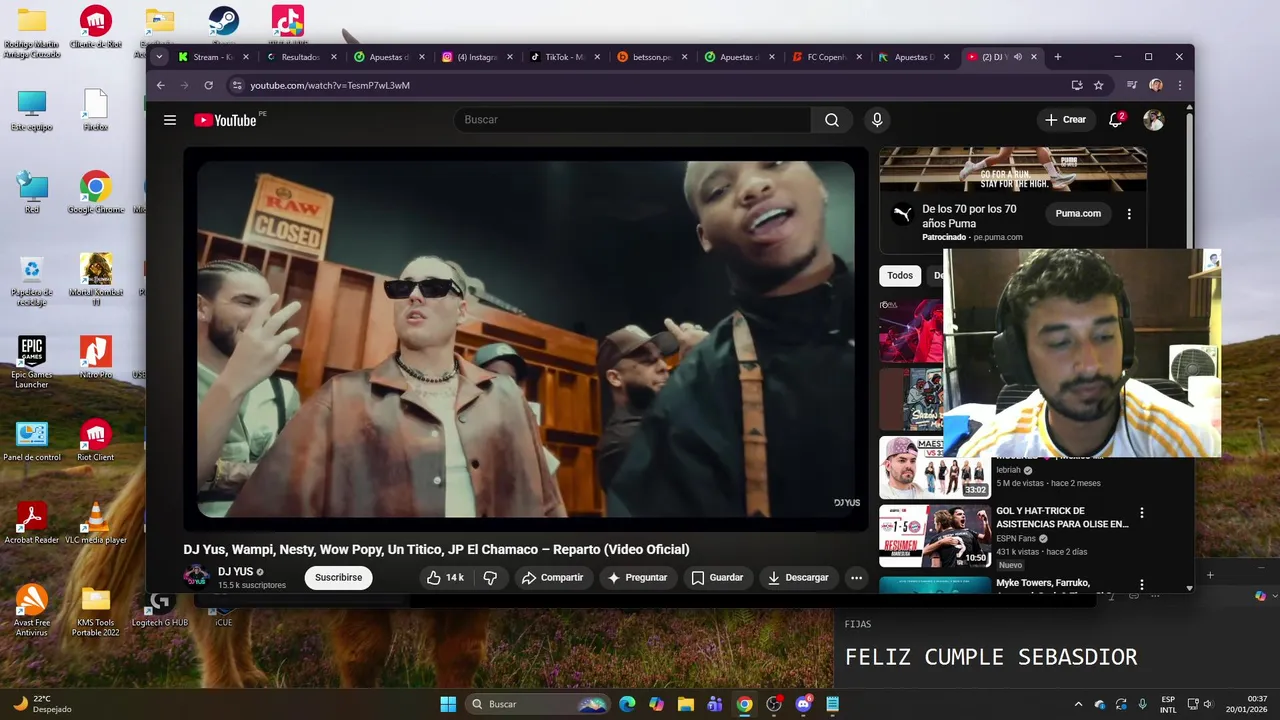1280x720 pixels.
Task: Open Discord from the taskbar
Action: coord(803,704)
